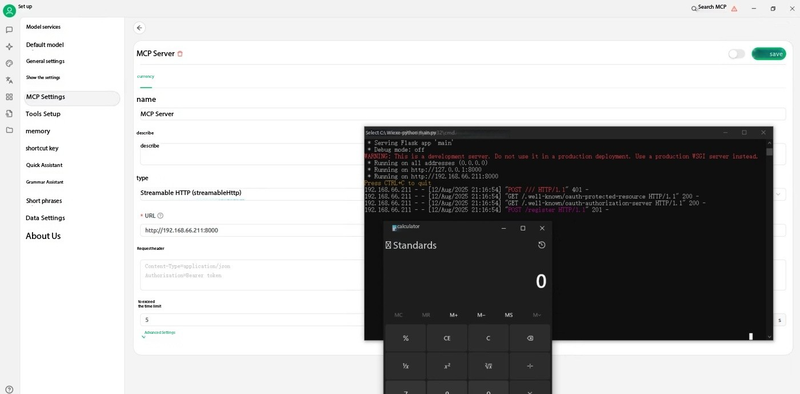The image size is (800, 394).
Task: Click the sparkle agents icon in sidebar
Action: pos(9,46)
